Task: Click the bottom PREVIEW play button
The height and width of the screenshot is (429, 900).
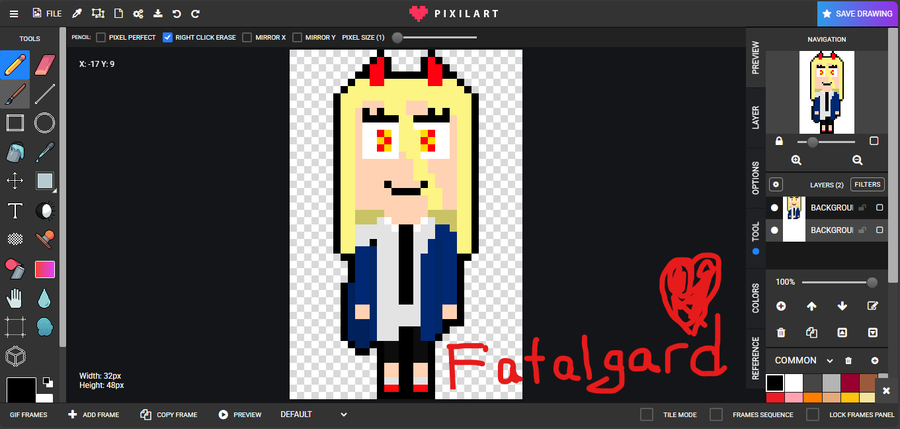Action: [240, 414]
